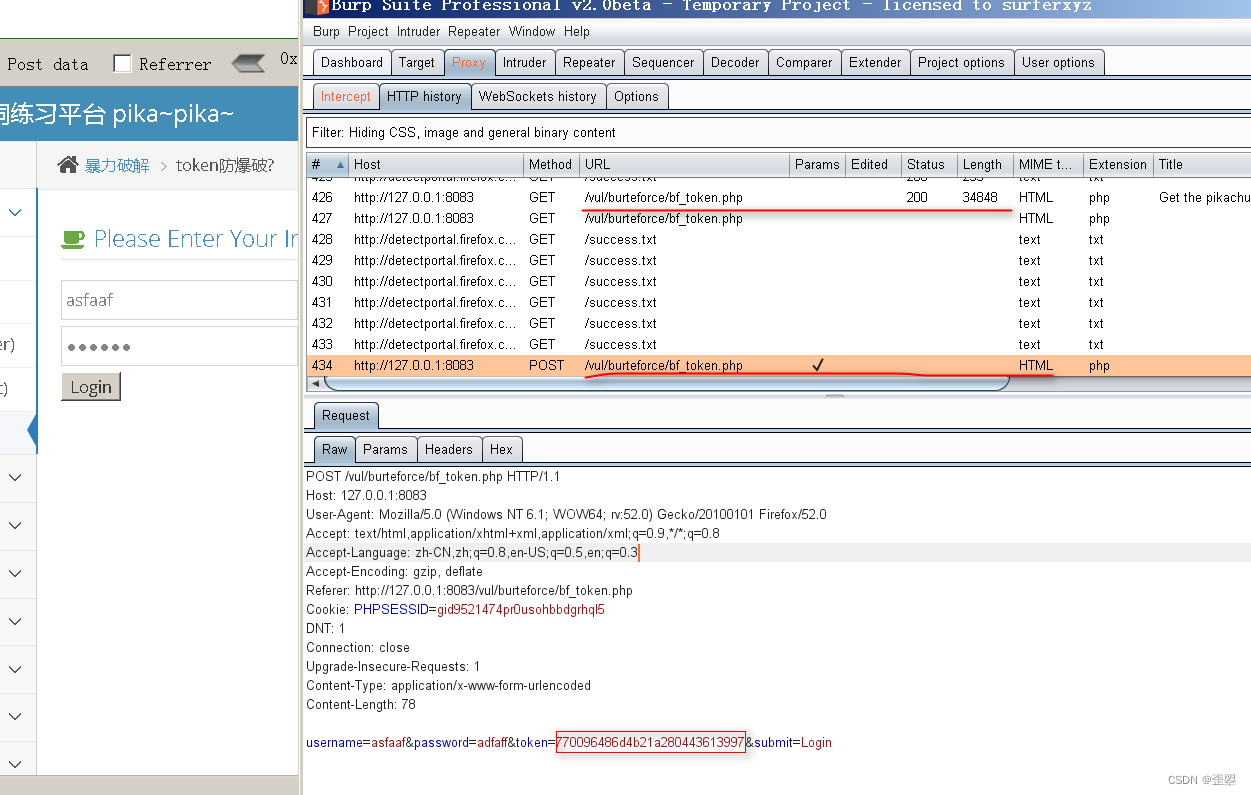Click the Post data label in top bar
Image resolution: width=1251 pixels, height=795 pixels.
pyautogui.click(x=47, y=64)
